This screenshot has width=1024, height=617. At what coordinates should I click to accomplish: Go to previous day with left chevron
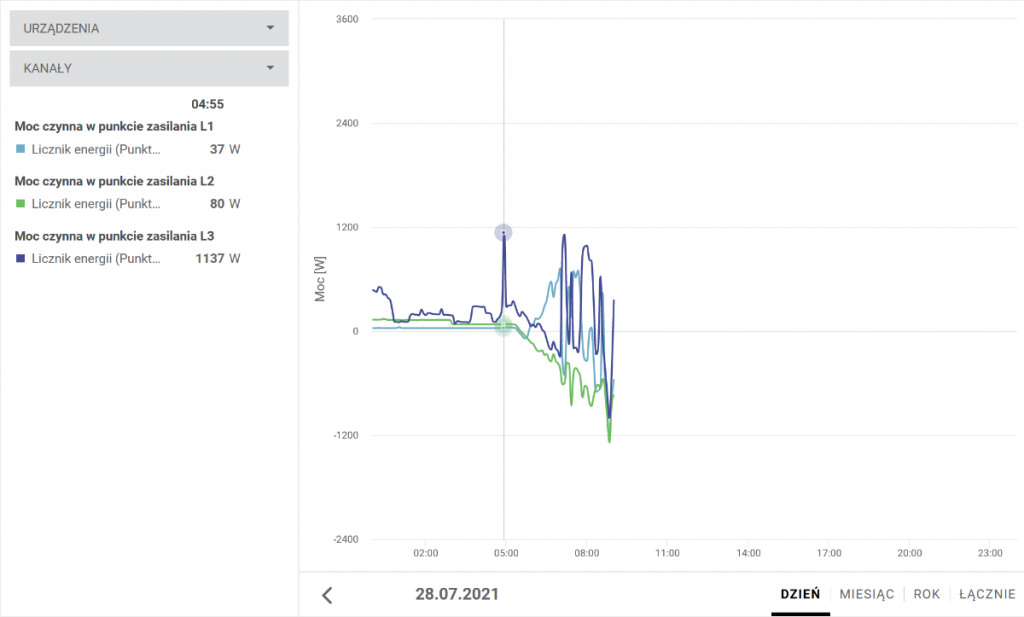point(327,595)
